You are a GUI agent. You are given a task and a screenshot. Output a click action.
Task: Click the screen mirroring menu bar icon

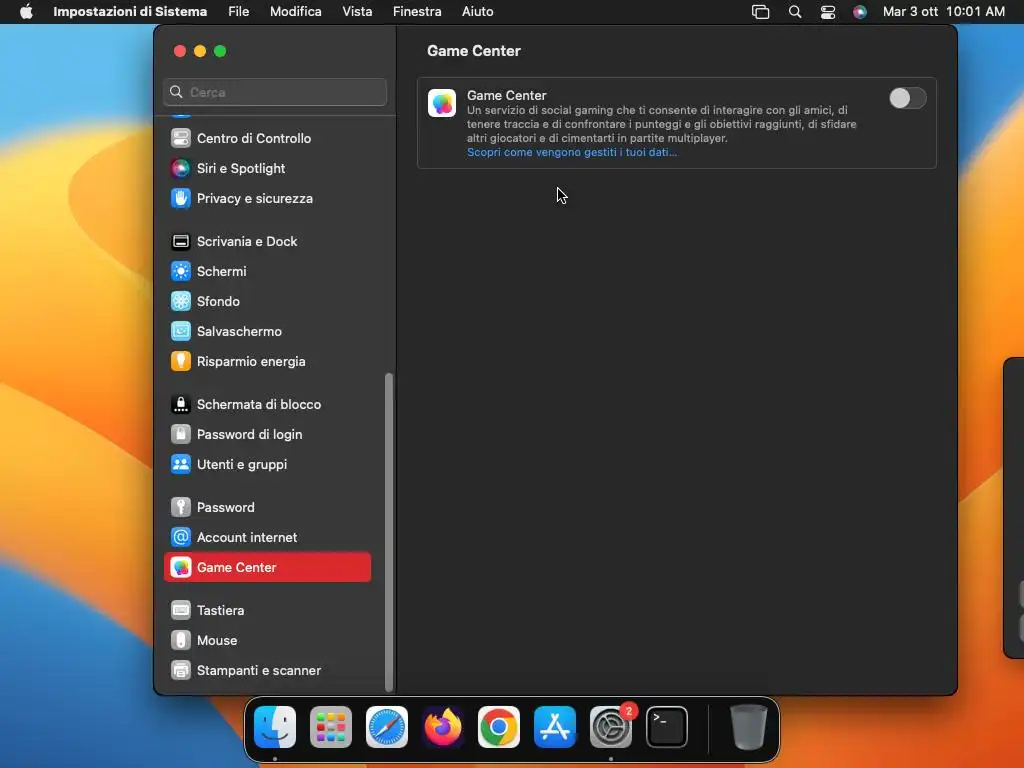coord(760,12)
